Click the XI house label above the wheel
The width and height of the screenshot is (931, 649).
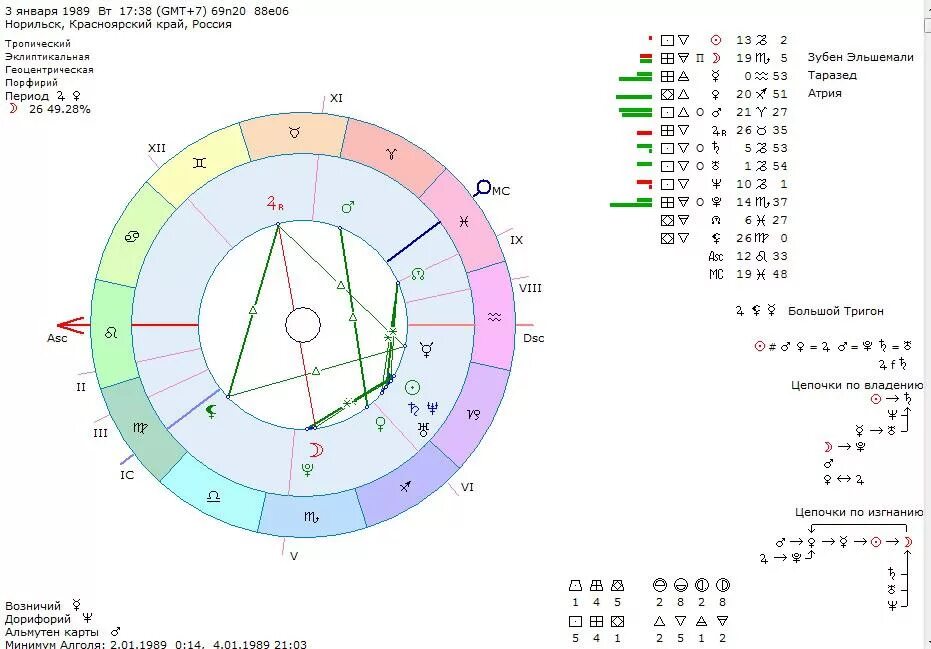(337, 98)
